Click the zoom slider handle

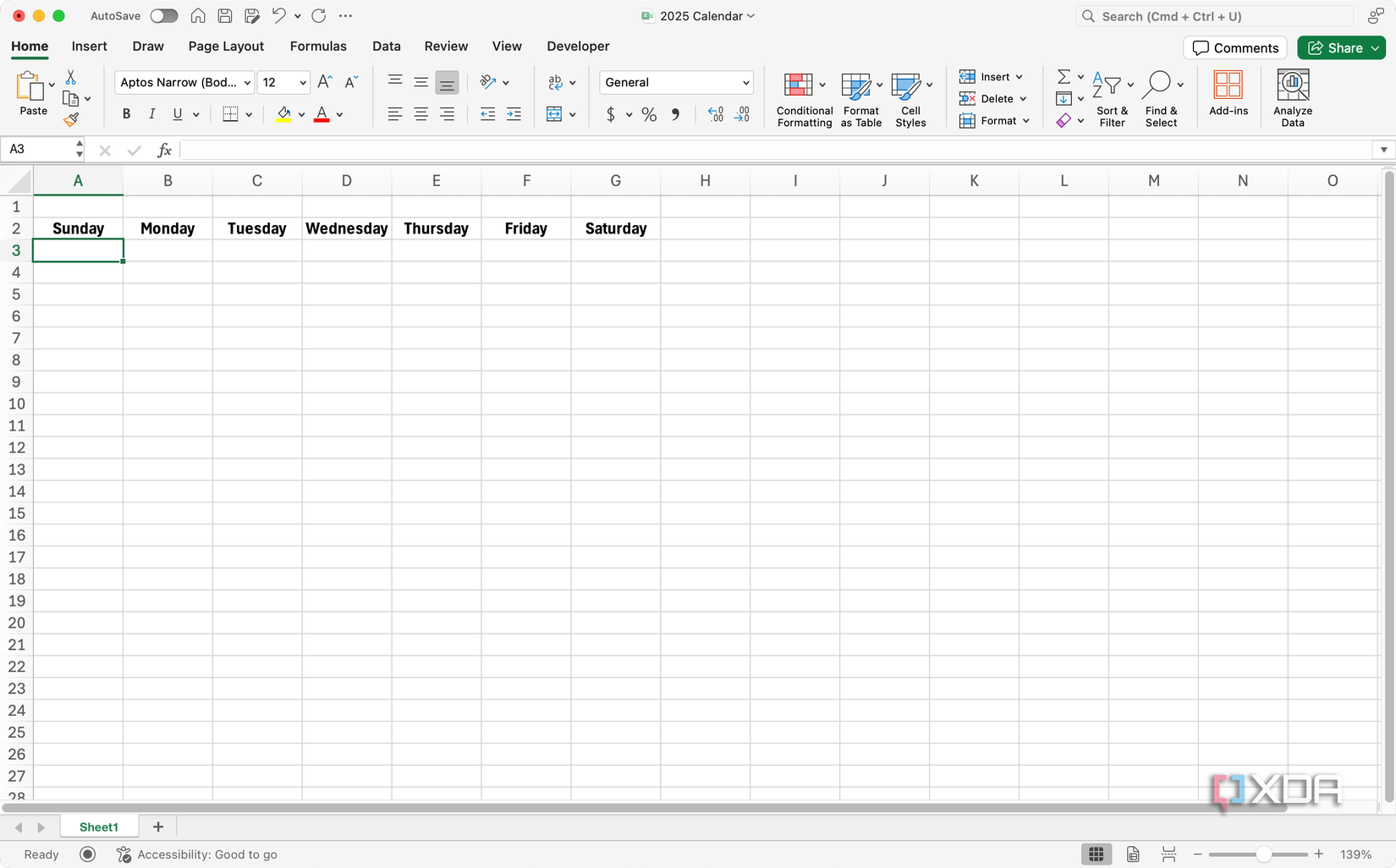[x=1263, y=854]
